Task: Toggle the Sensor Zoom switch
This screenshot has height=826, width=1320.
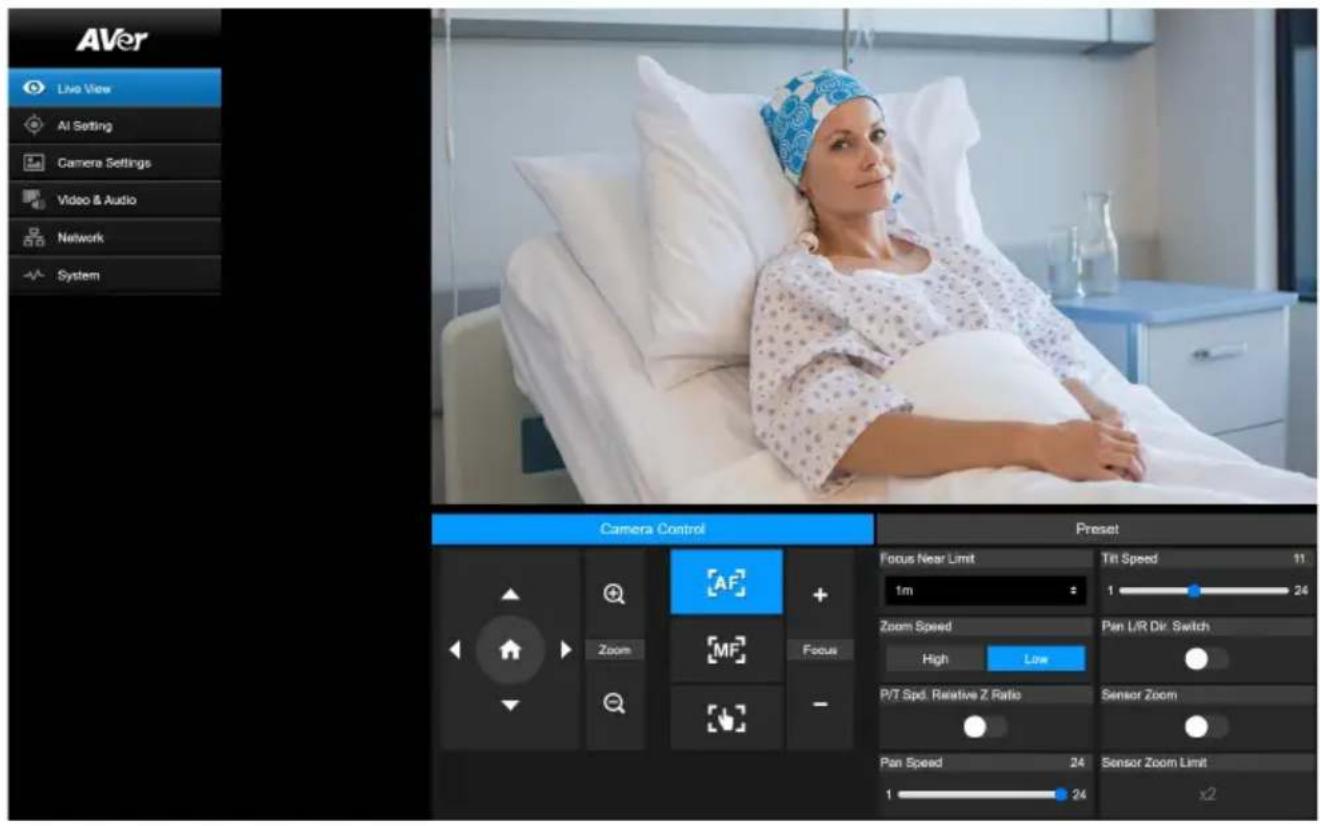Action: [x=1206, y=726]
